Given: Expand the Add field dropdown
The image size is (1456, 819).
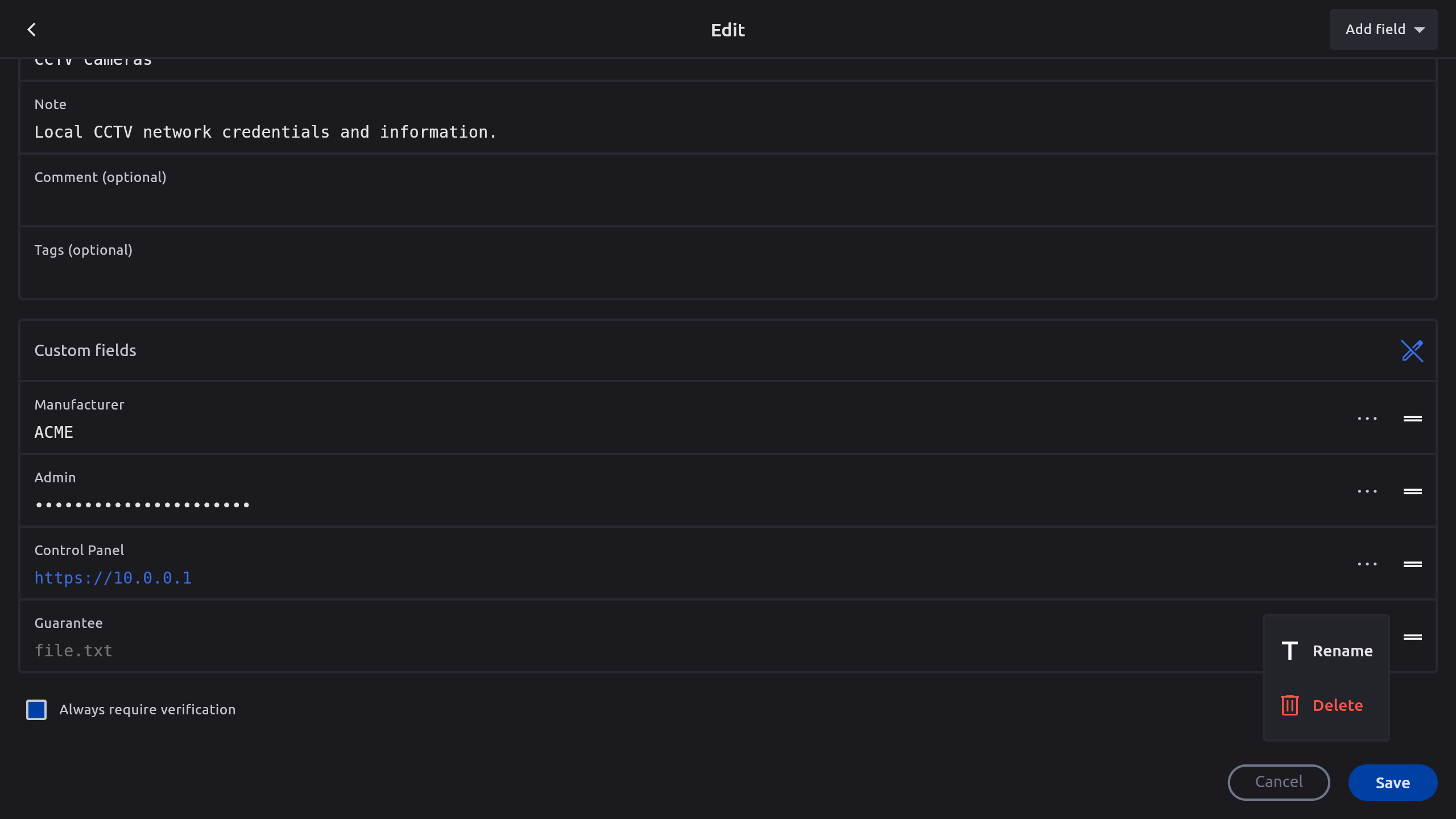Looking at the screenshot, I should [x=1383, y=30].
